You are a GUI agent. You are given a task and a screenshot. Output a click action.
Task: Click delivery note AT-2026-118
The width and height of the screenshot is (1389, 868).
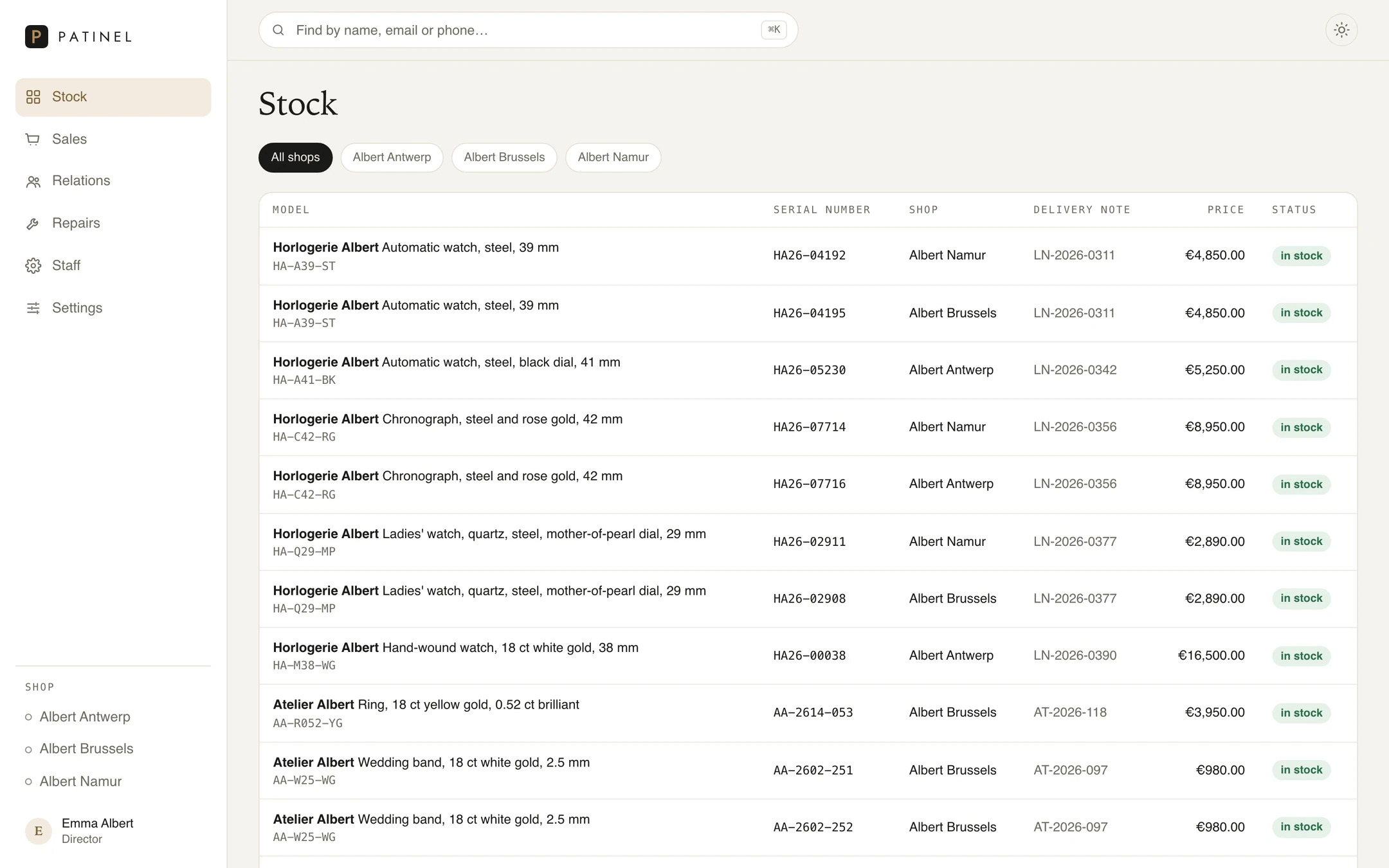(x=1069, y=713)
